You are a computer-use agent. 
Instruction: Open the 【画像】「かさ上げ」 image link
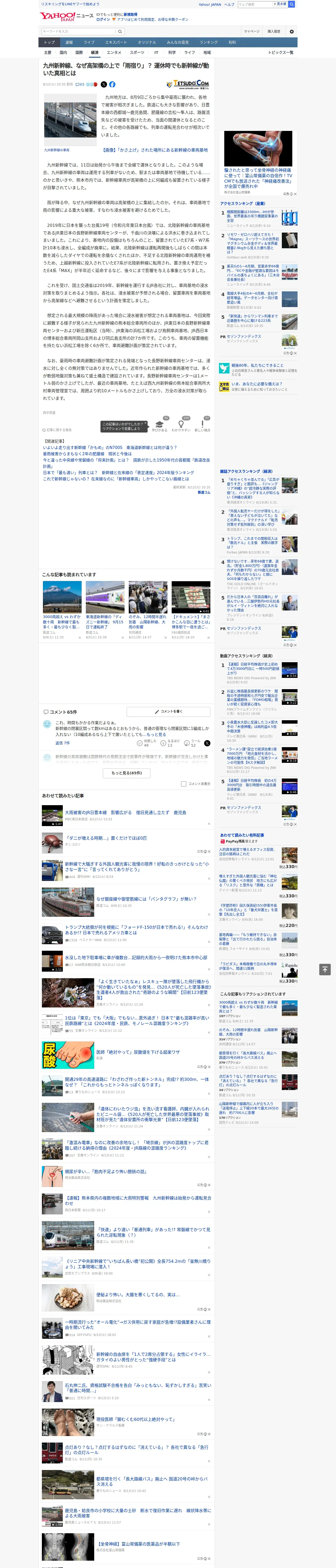[x=155, y=150]
